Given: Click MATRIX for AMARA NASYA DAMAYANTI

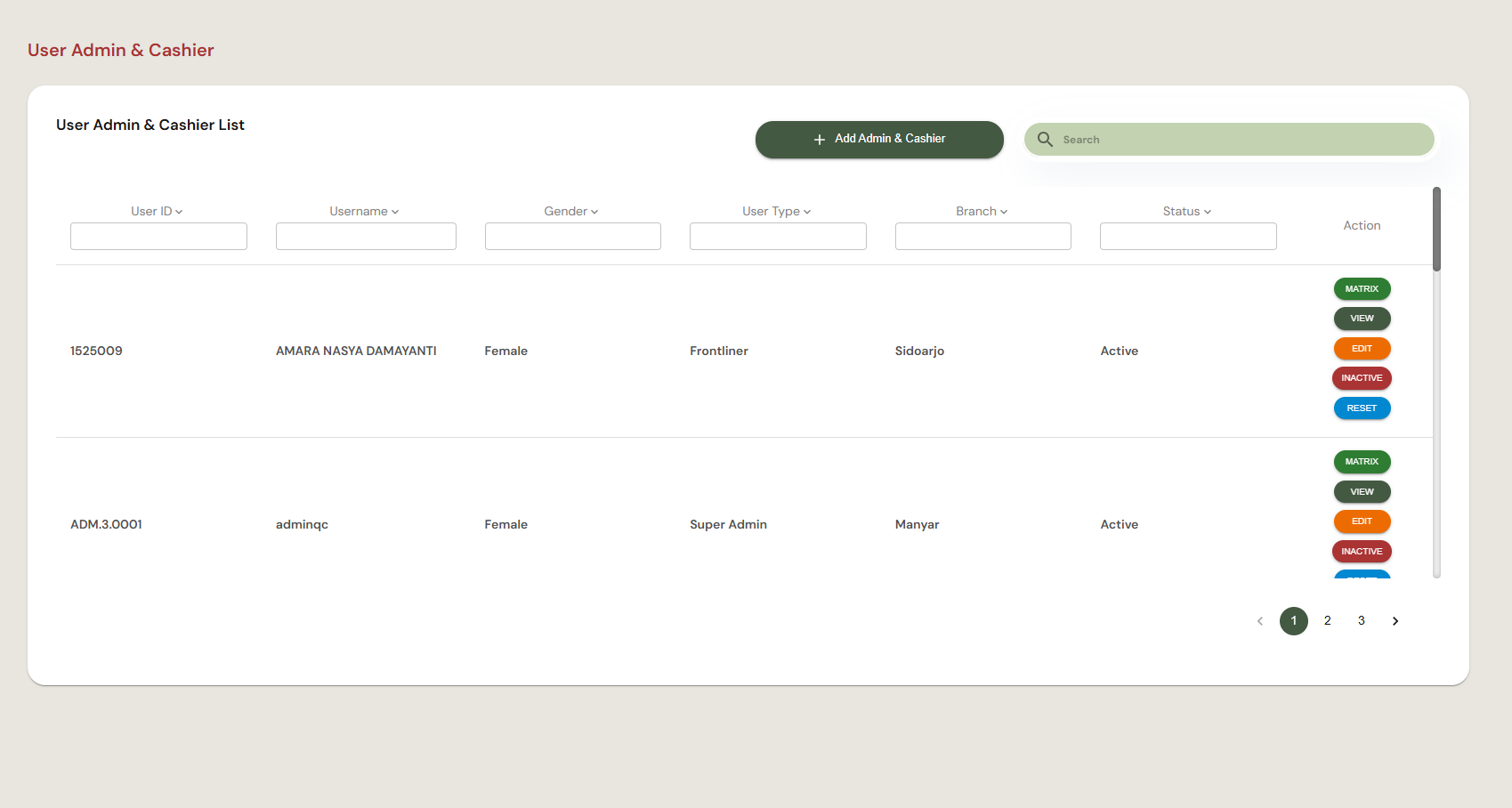Looking at the screenshot, I should coord(1362,289).
